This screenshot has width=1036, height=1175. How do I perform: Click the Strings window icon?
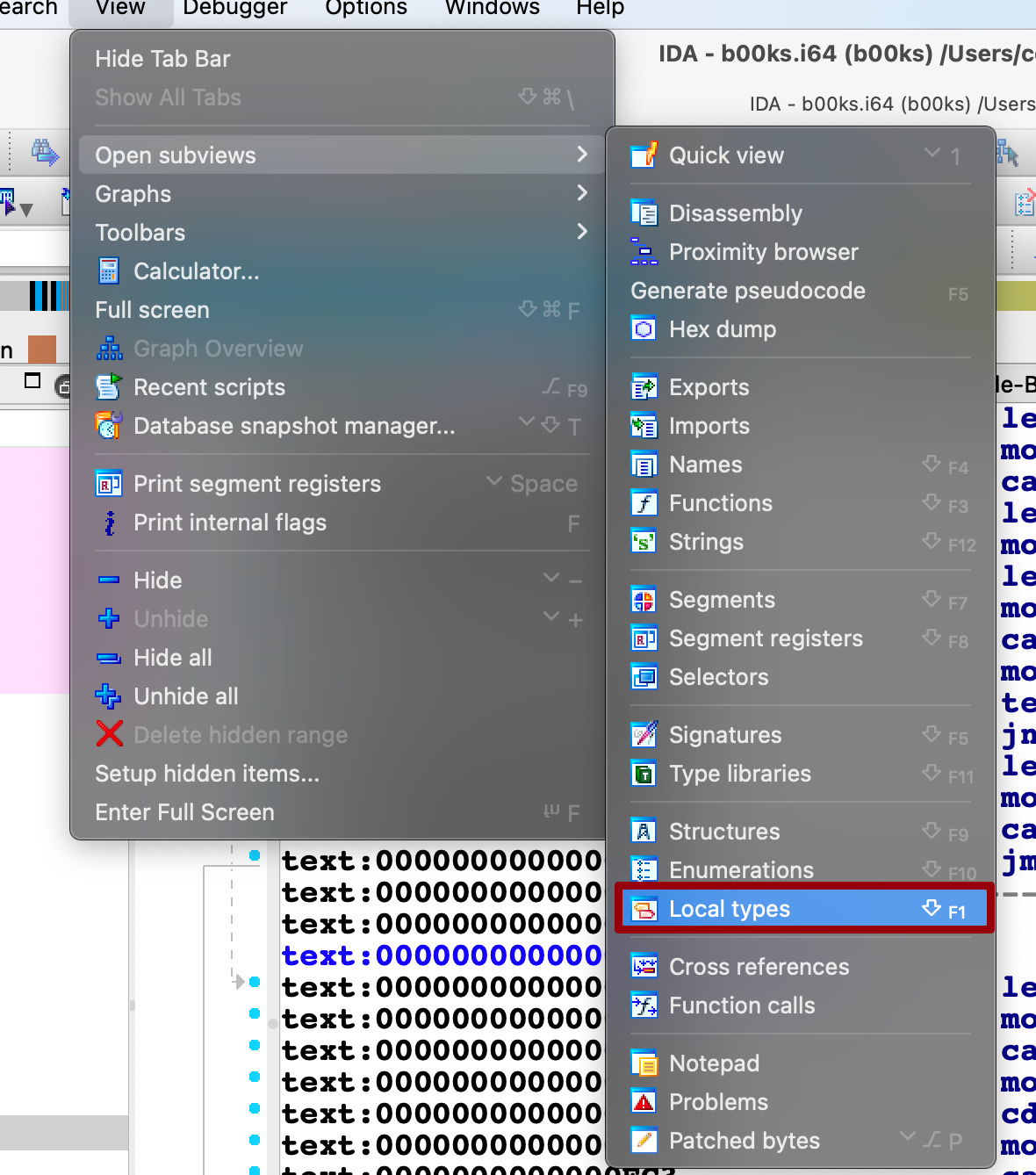[644, 542]
